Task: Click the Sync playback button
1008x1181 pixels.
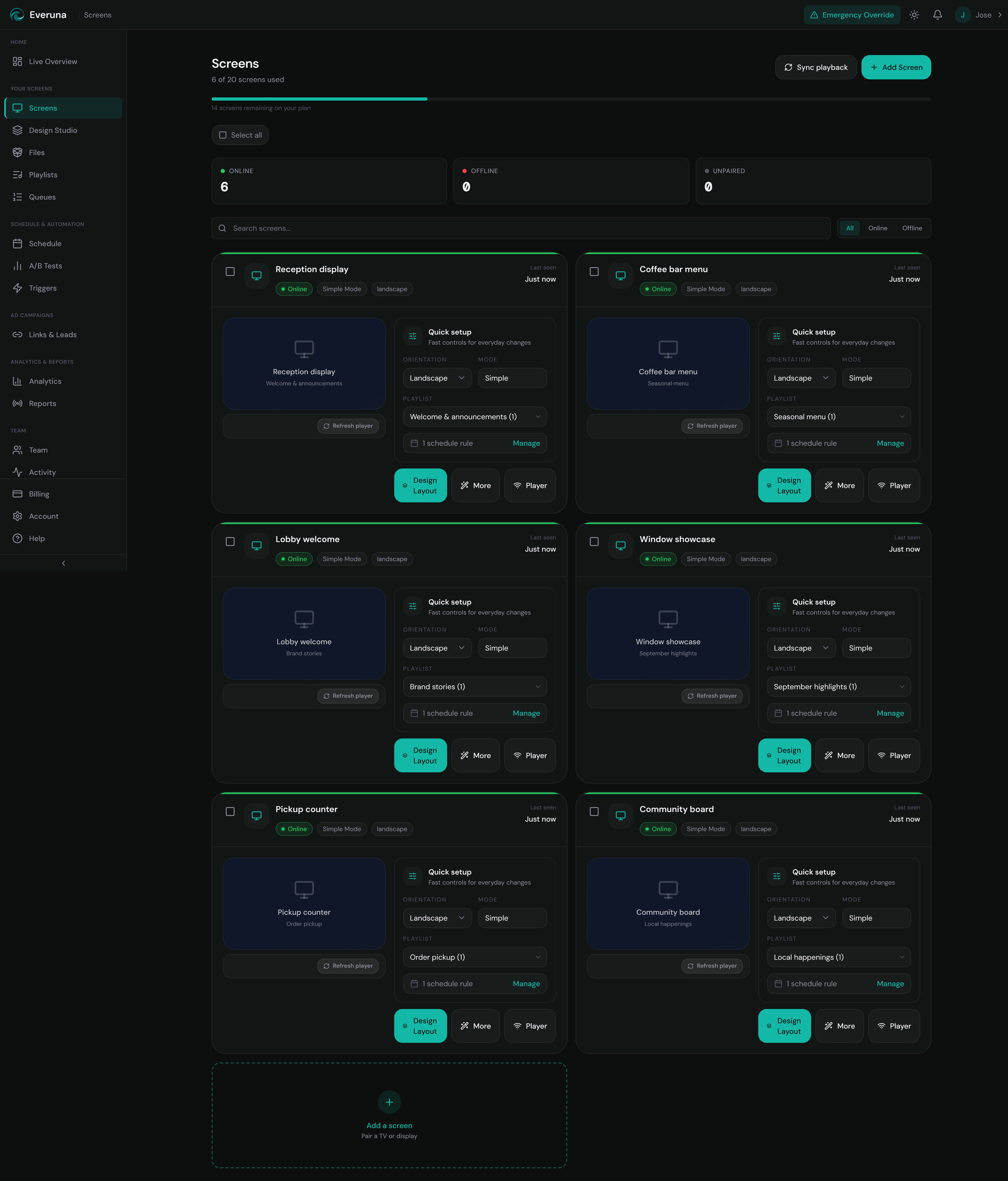Action: click(x=815, y=67)
